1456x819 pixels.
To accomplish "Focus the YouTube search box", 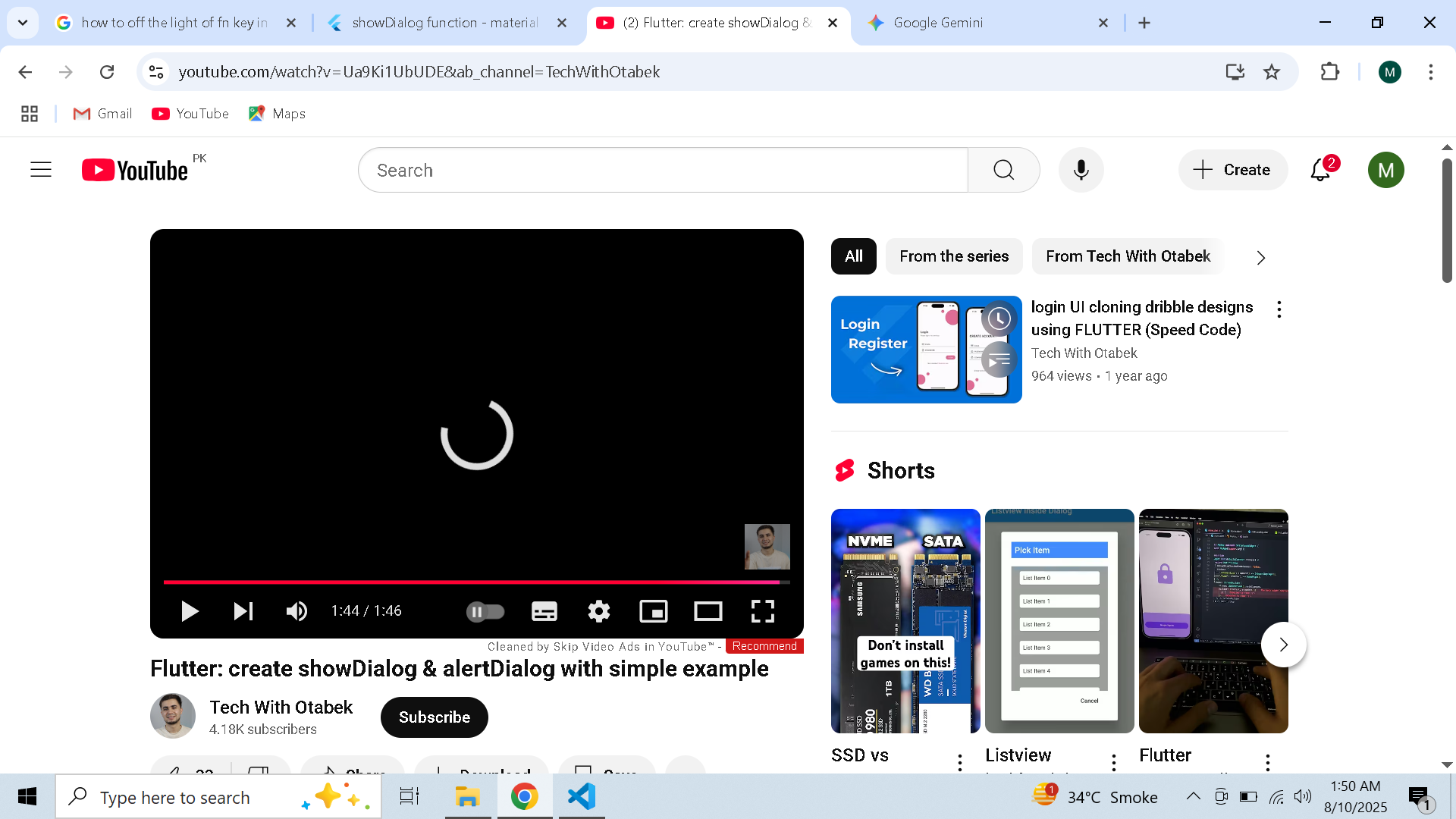I will (664, 170).
